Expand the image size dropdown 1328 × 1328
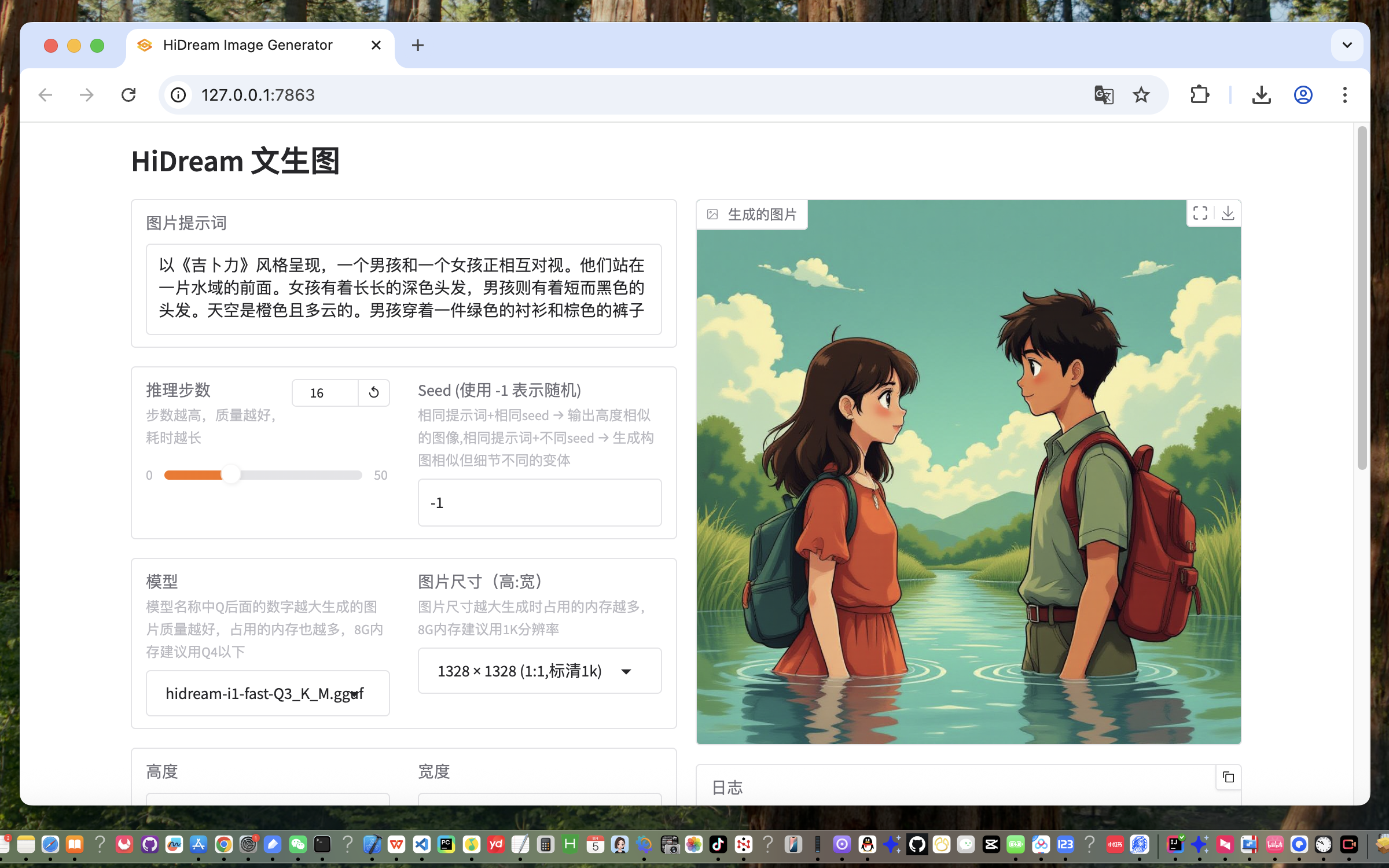The width and height of the screenshot is (1389, 868). pyautogui.click(x=539, y=671)
